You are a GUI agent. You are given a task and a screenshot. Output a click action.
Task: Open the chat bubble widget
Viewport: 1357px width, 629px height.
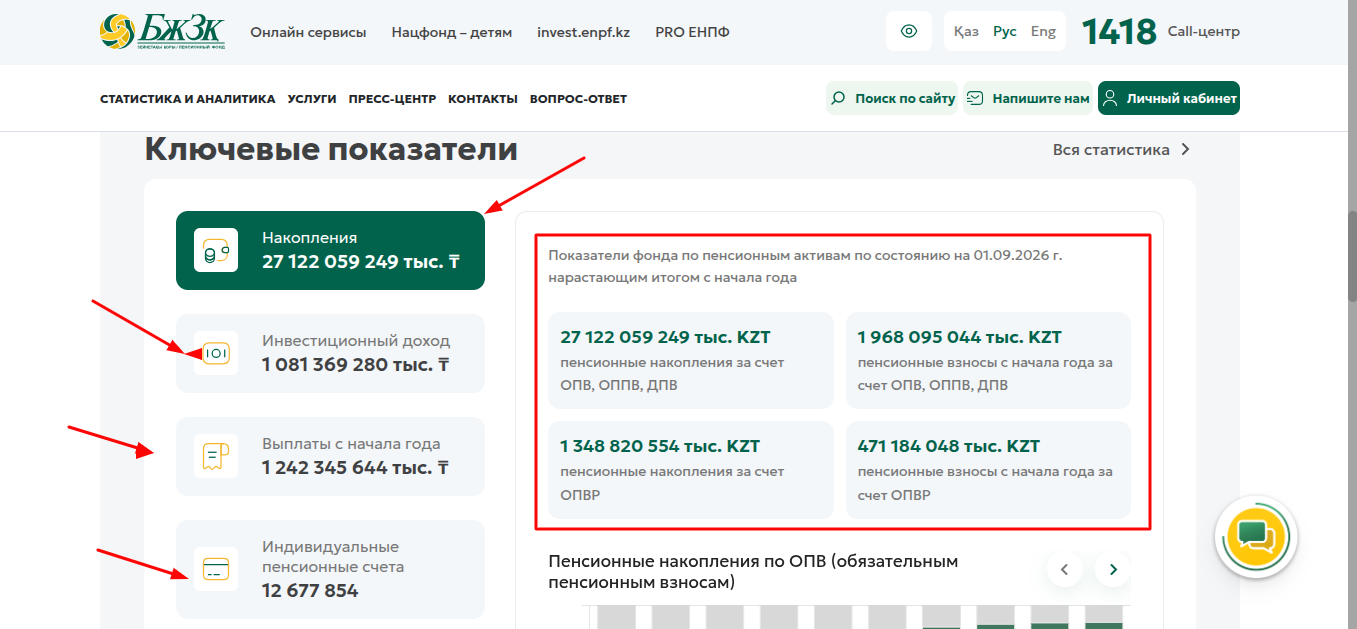coord(1256,537)
